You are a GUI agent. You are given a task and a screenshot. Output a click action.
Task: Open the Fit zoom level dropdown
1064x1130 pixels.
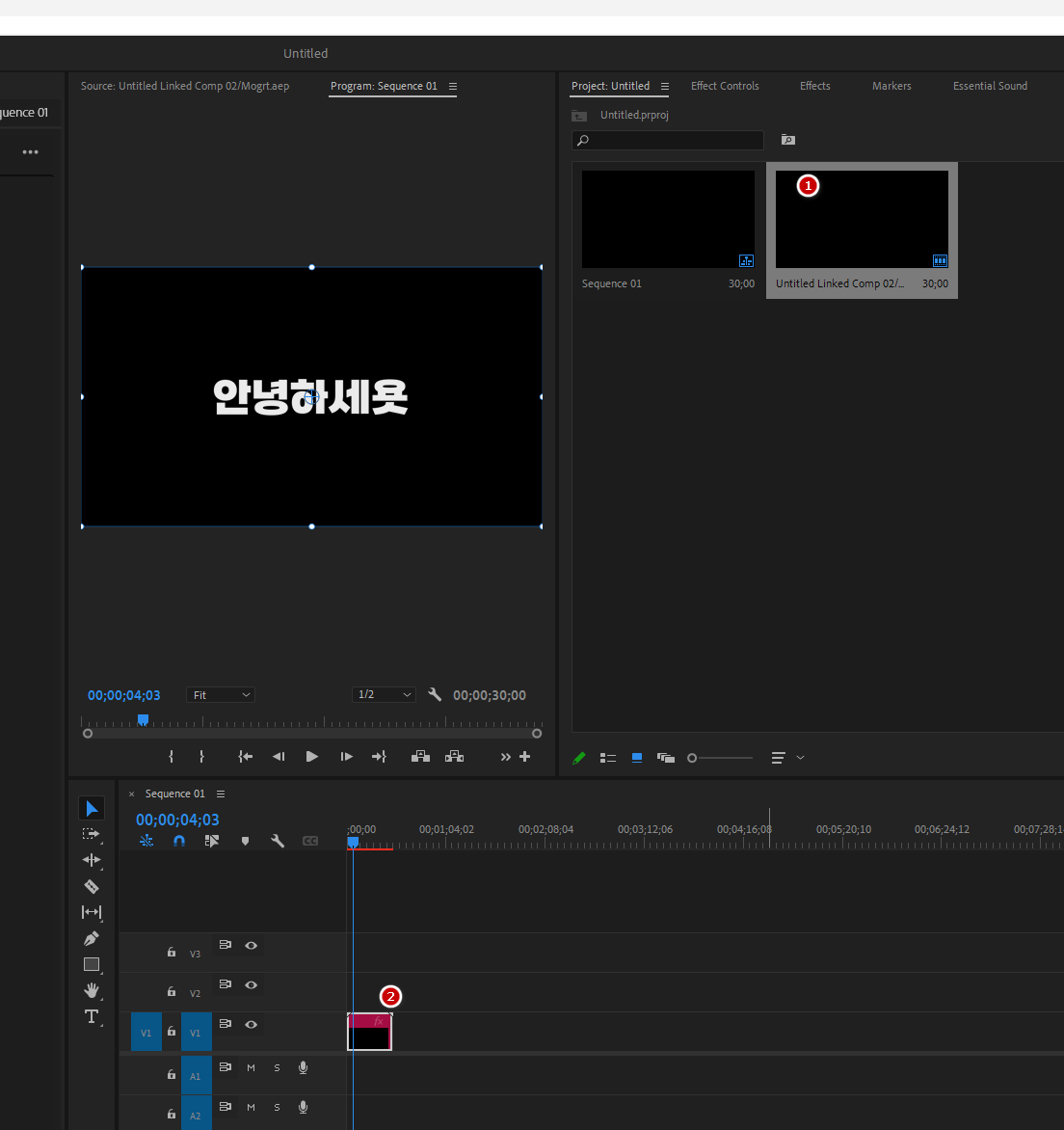pos(221,695)
